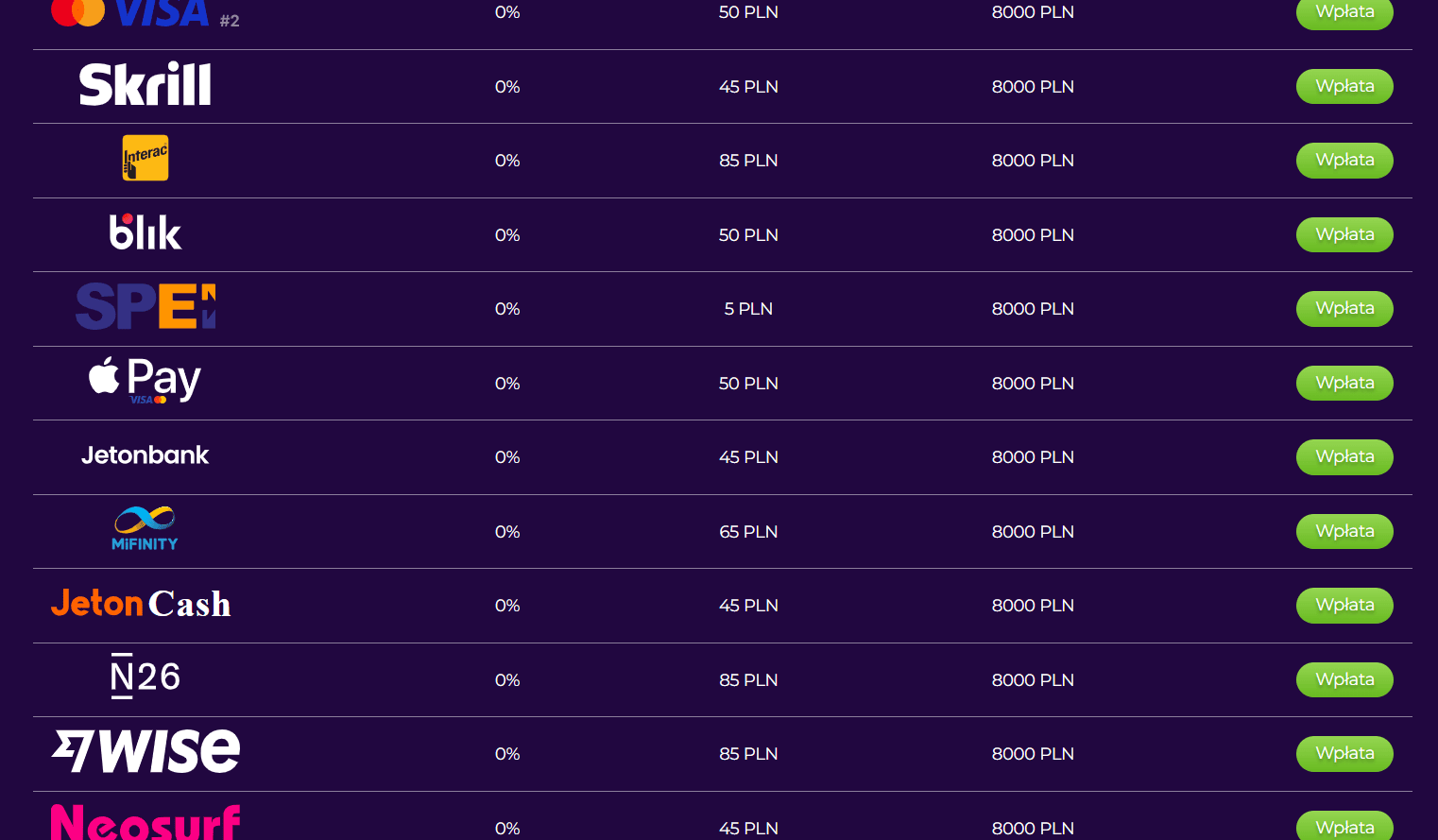Select the Jeton Cash logo
Viewport: 1438px width, 840px height.
(141, 604)
